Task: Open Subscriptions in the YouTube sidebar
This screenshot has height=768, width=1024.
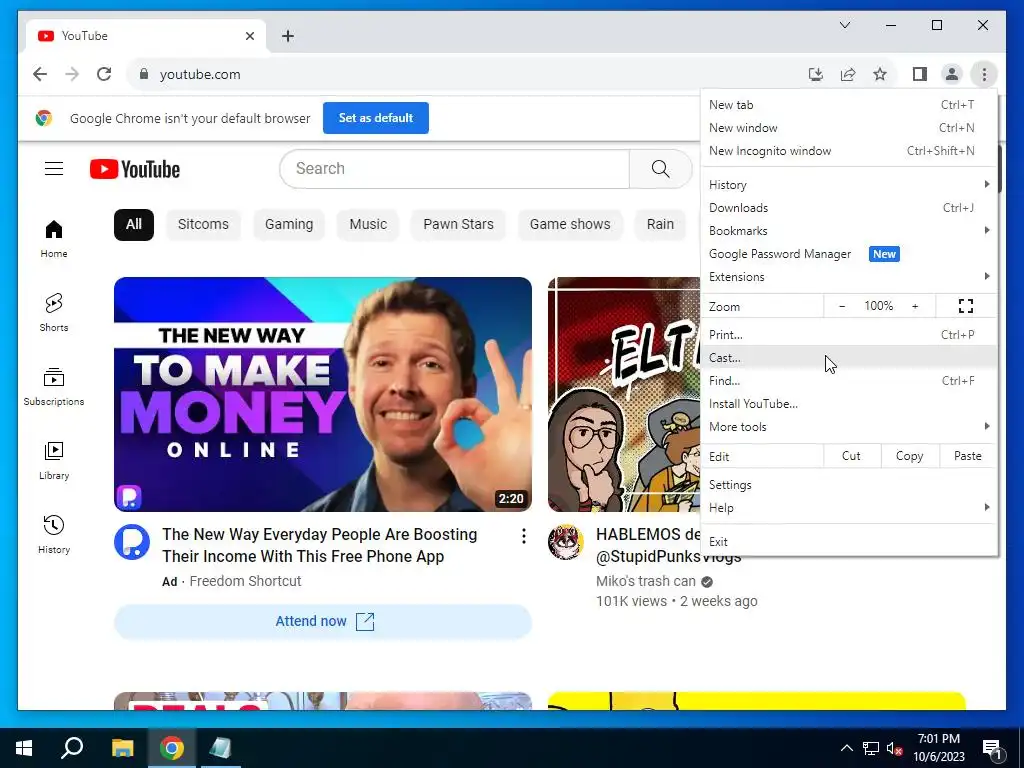Action: coord(54,387)
